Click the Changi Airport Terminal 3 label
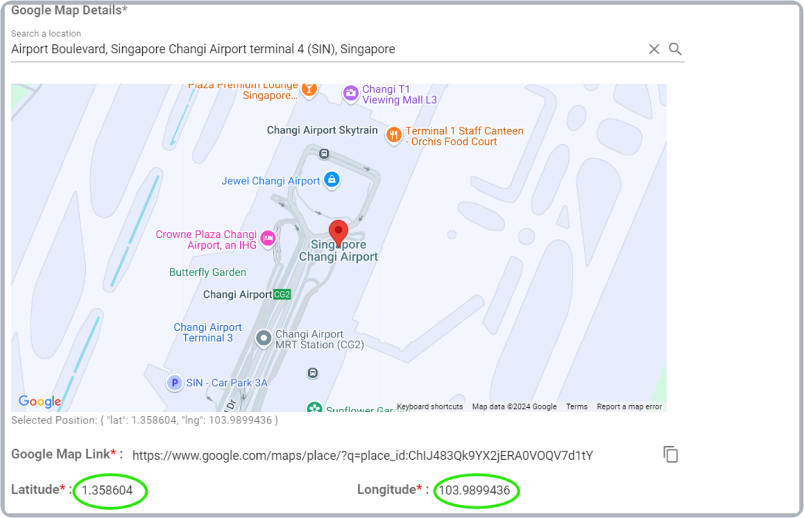804x518 pixels. tap(208, 332)
